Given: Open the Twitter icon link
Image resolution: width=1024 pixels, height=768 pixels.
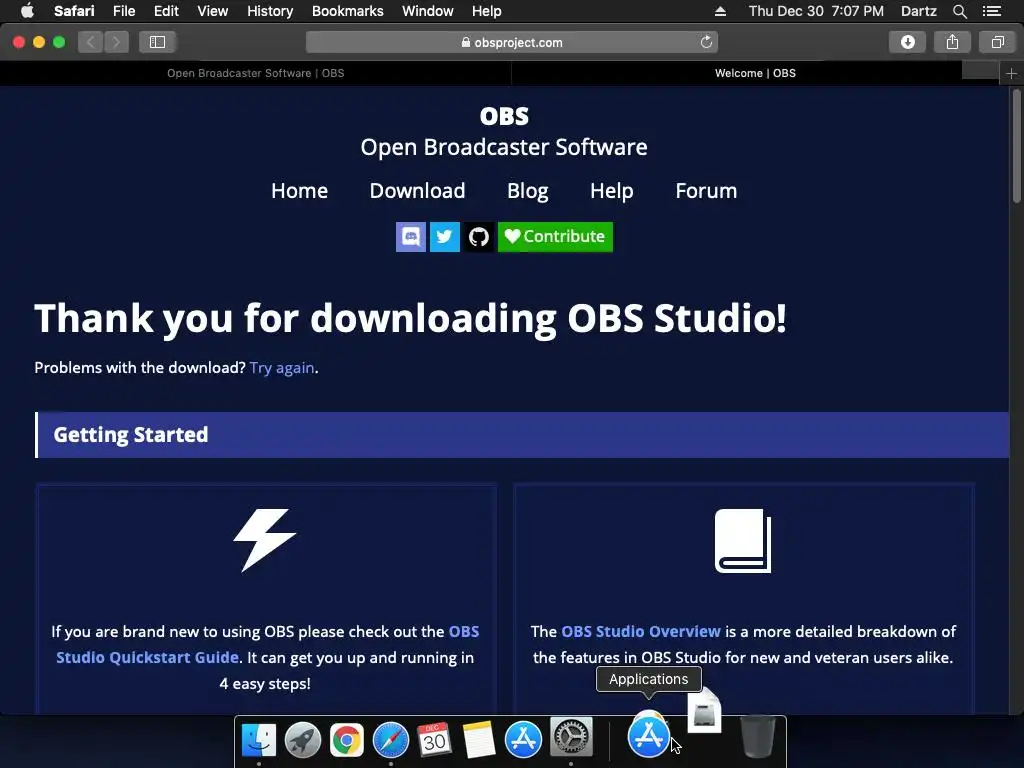Looking at the screenshot, I should pos(445,236).
